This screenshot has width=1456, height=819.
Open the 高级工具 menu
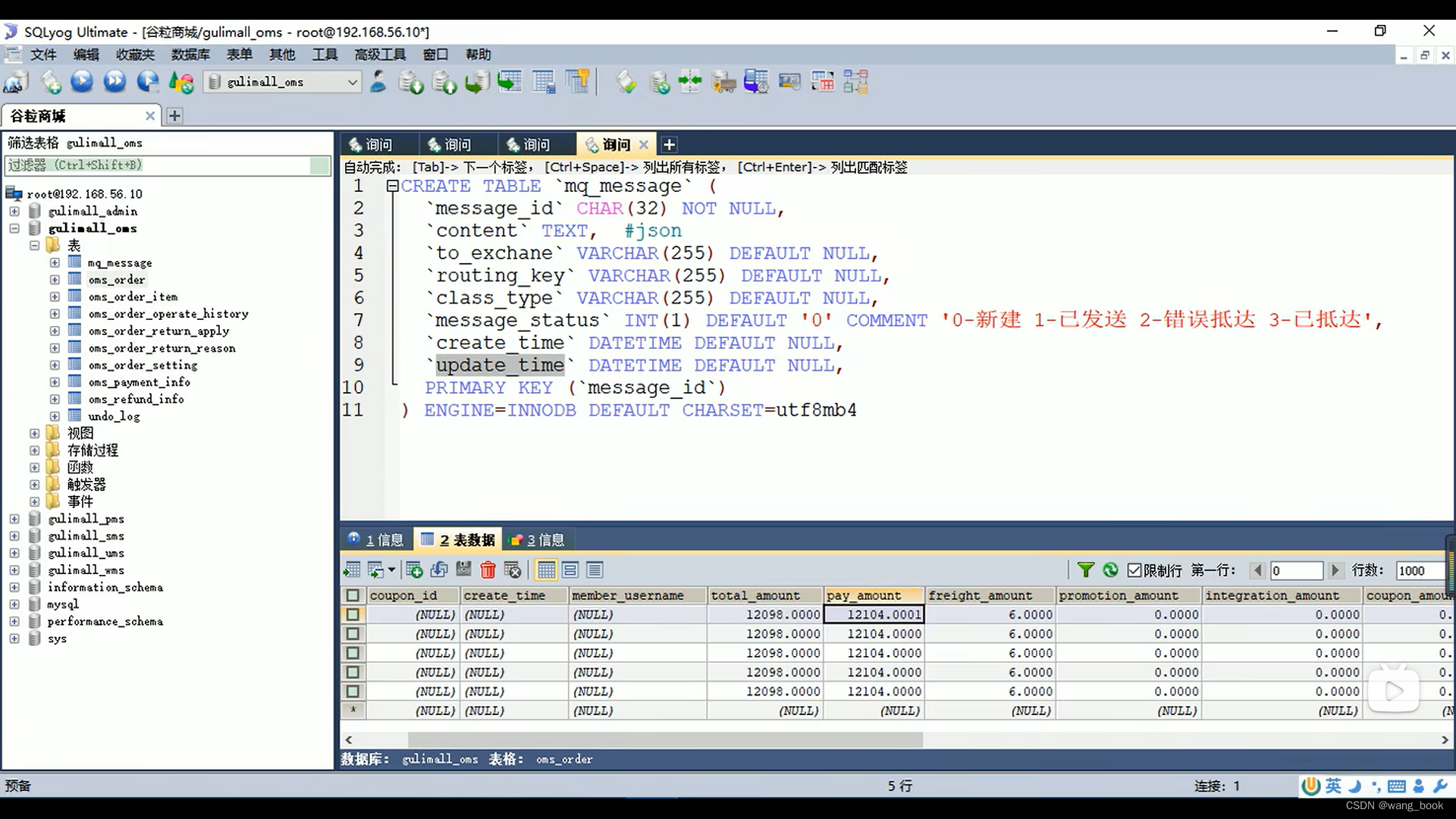click(380, 55)
